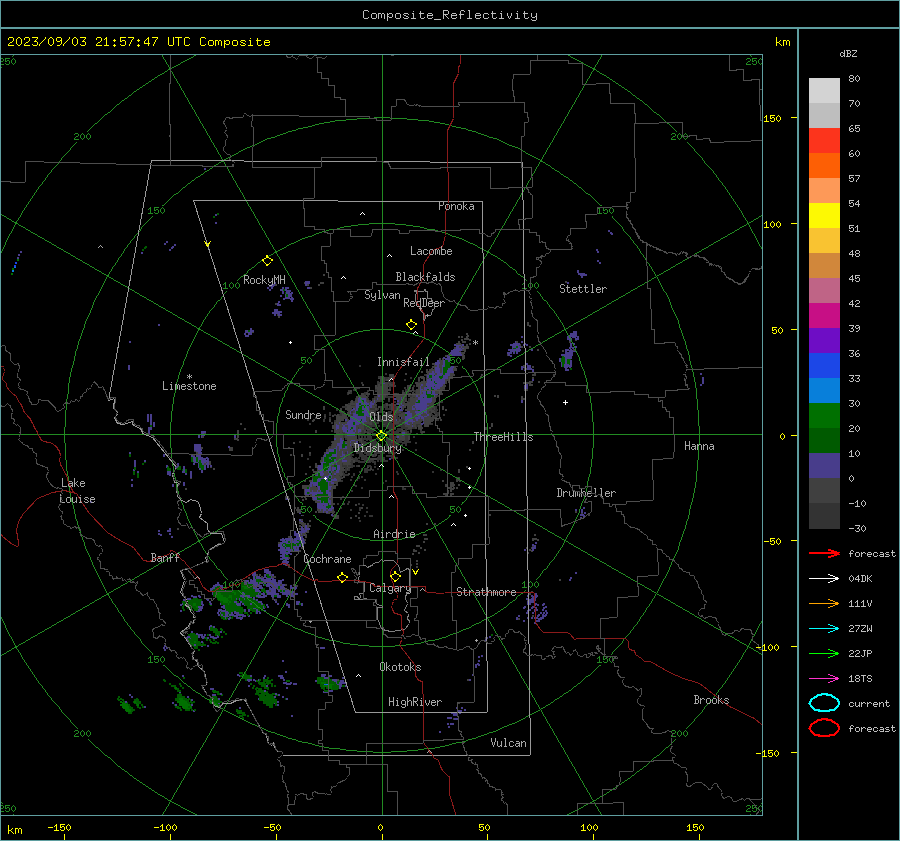Click the ThreeHills city label
900x841 pixels.
(x=503, y=437)
